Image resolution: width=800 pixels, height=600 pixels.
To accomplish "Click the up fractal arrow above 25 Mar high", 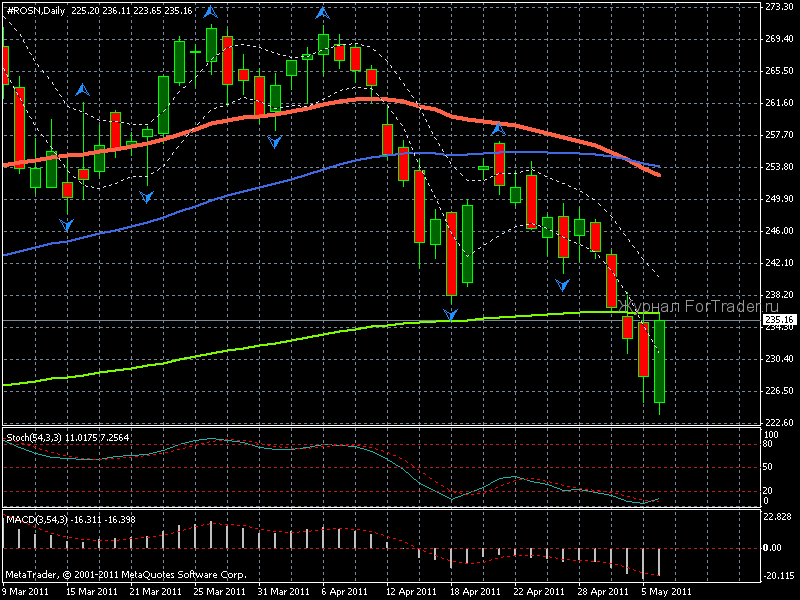I will tap(210, 12).
